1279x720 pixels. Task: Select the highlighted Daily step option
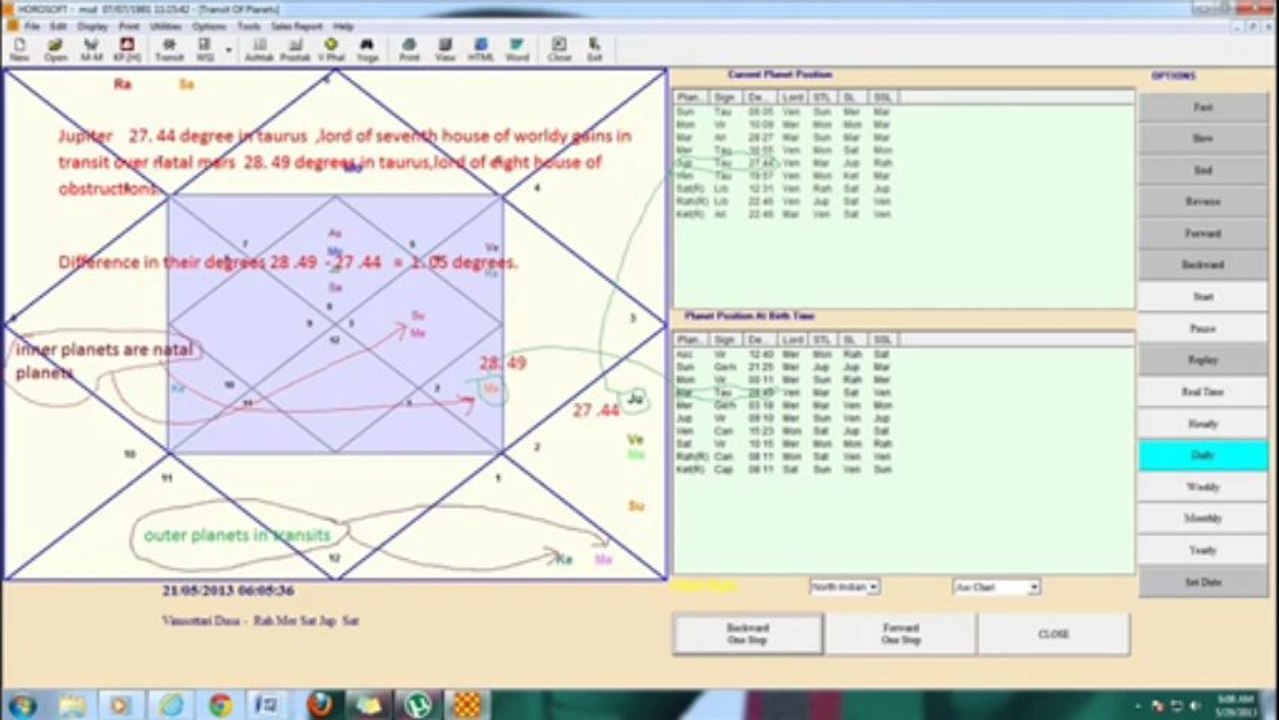tap(1203, 455)
